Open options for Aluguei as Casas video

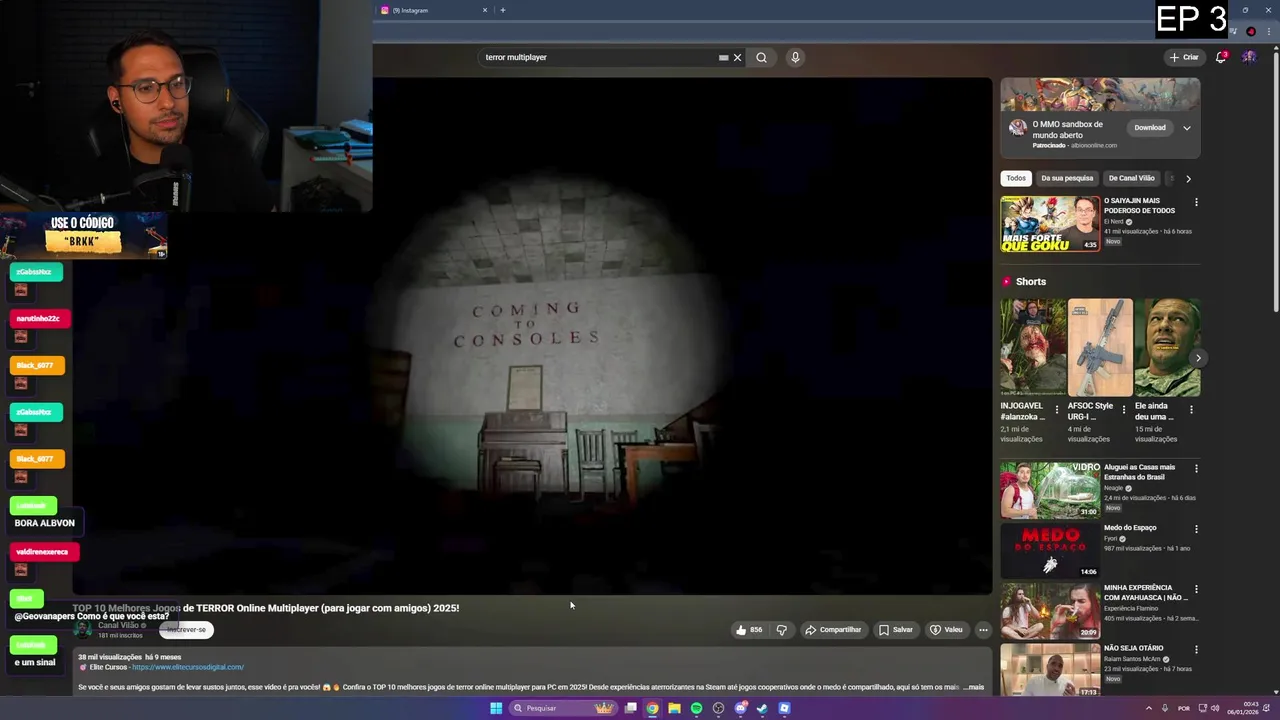click(1196, 468)
